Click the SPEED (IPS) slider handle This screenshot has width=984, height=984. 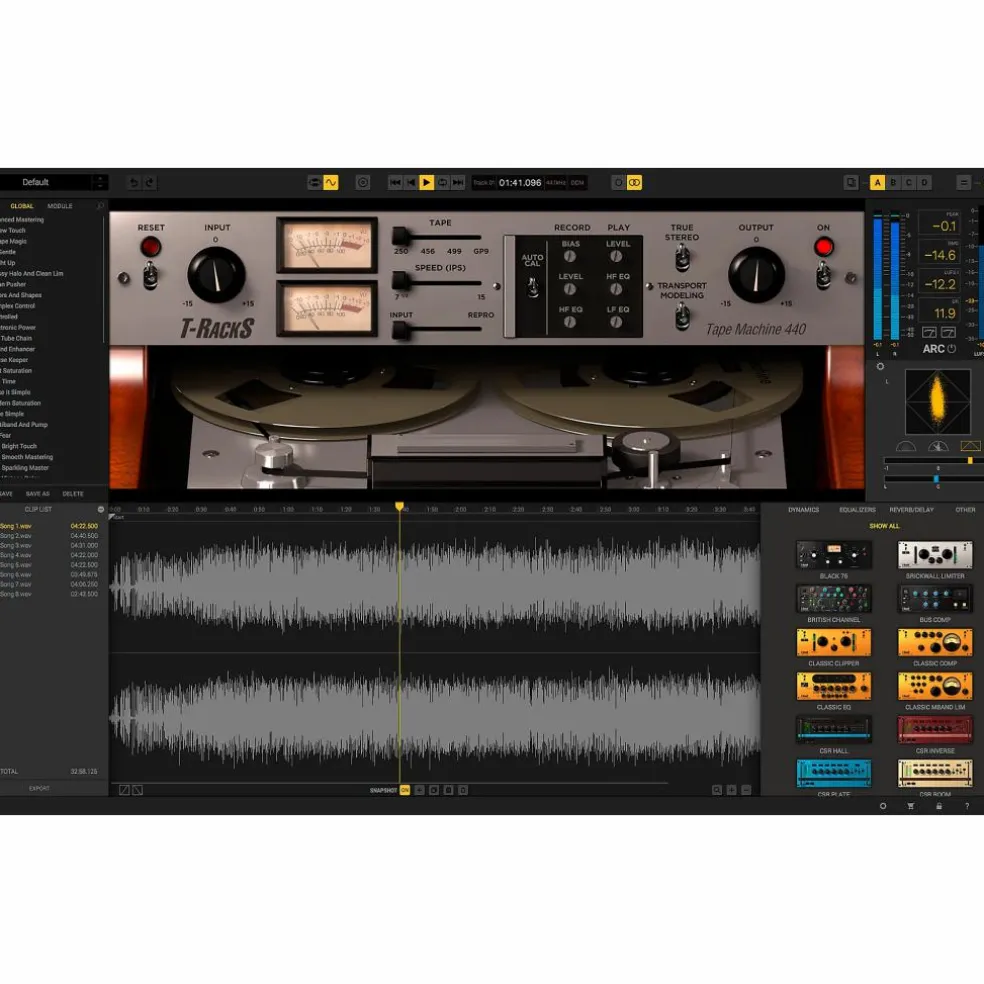pos(400,281)
